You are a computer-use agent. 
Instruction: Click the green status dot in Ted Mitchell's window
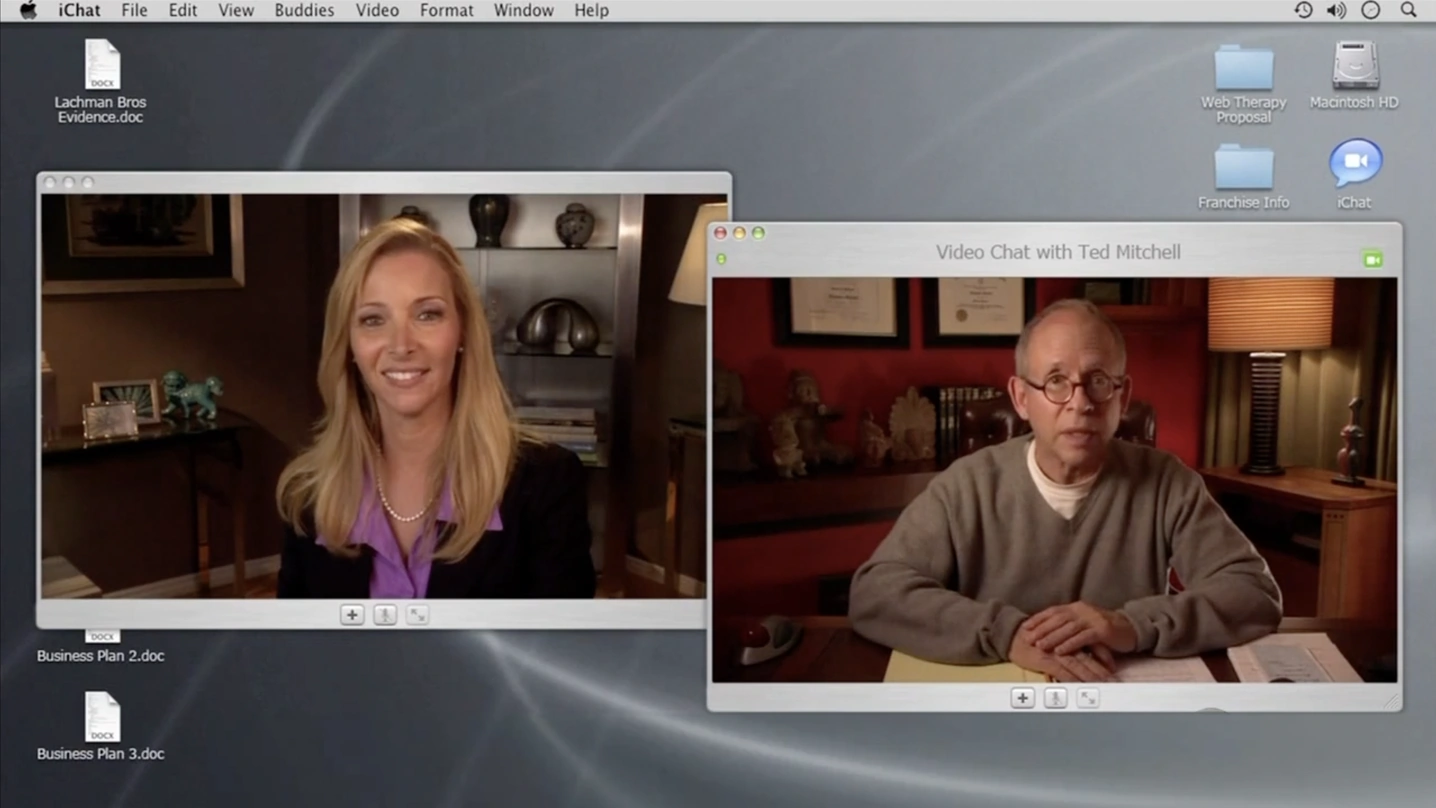(721, 259)
